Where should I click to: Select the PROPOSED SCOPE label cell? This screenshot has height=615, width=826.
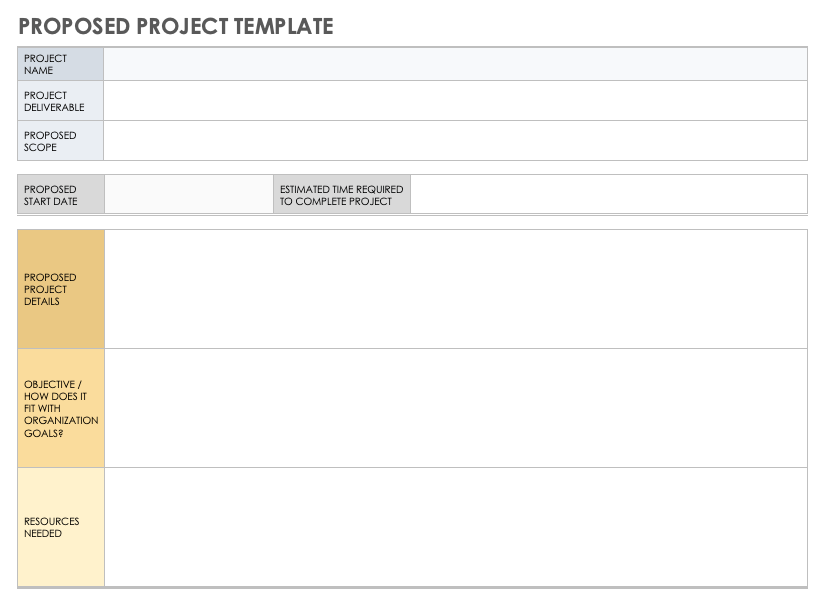coord(61,141)
